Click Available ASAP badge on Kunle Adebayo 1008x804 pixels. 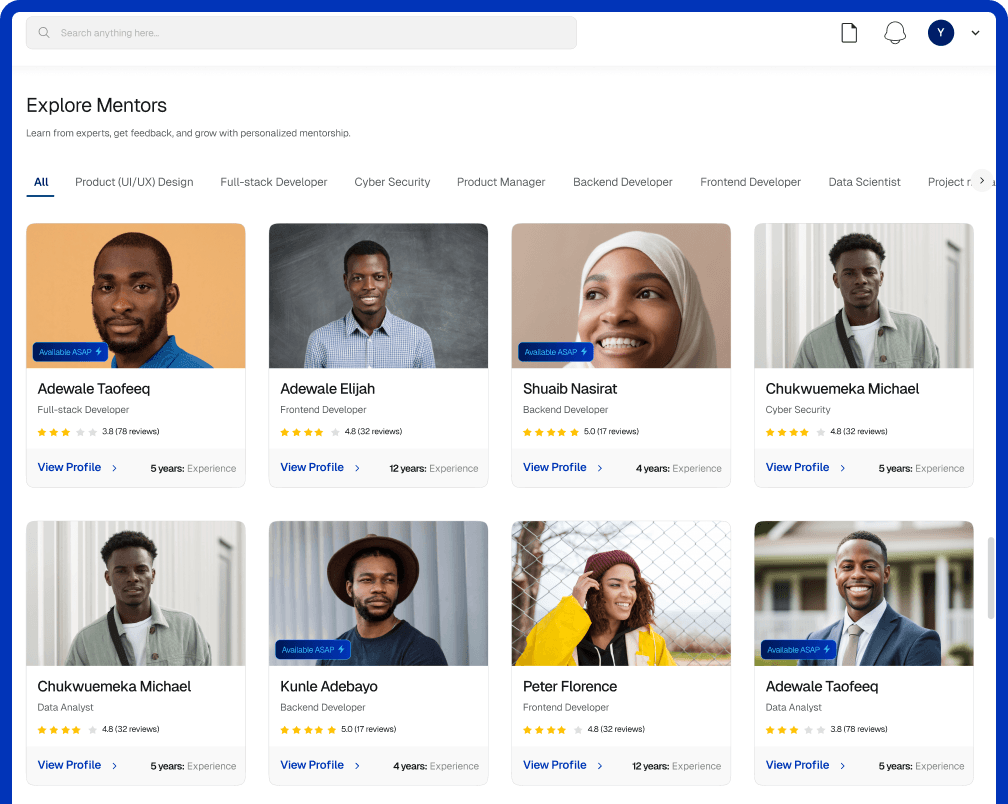[x=313, y=650]
